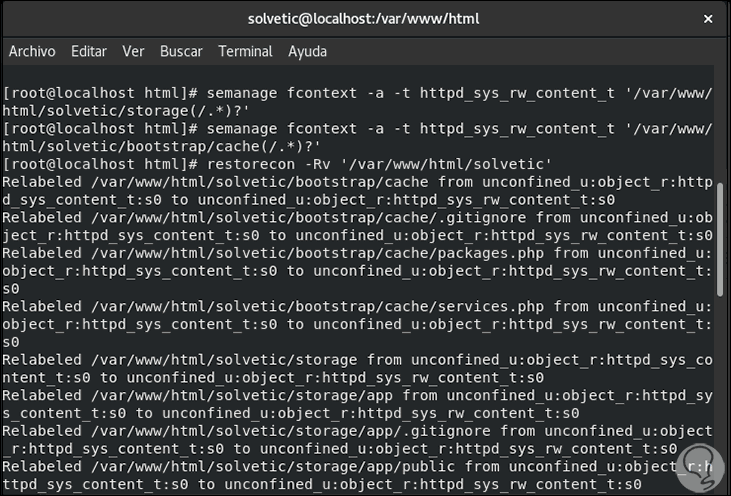Open the Archivo menu
The image size is (731, 496).
tap(32, 51)
